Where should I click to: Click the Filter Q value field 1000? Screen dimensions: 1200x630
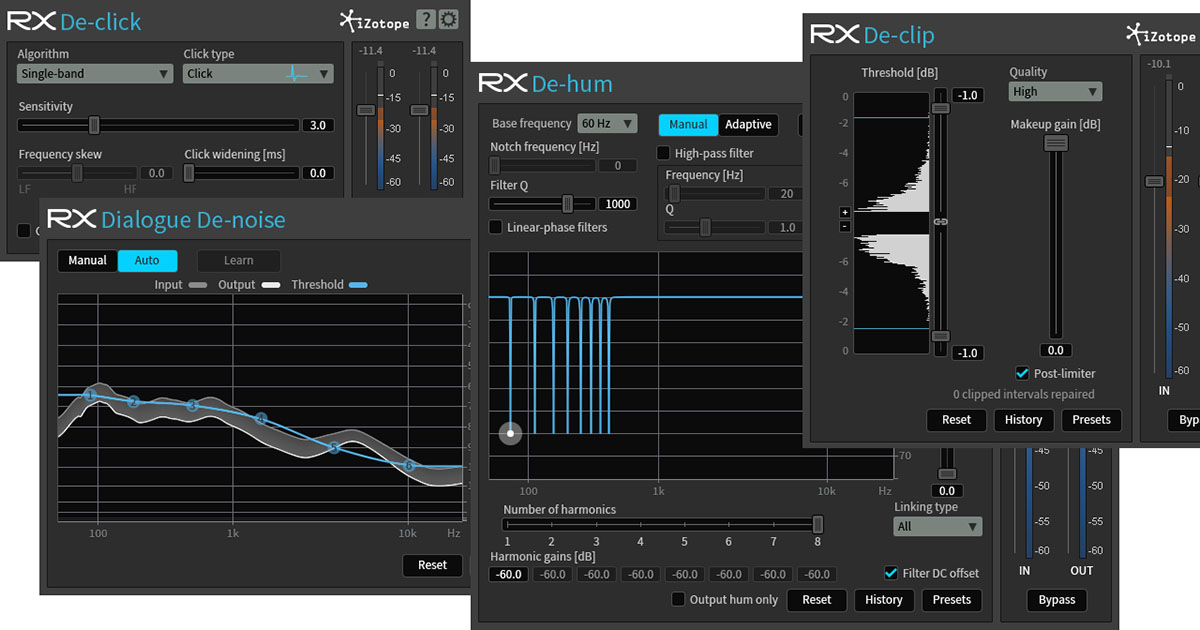click(x=618, y=204)
